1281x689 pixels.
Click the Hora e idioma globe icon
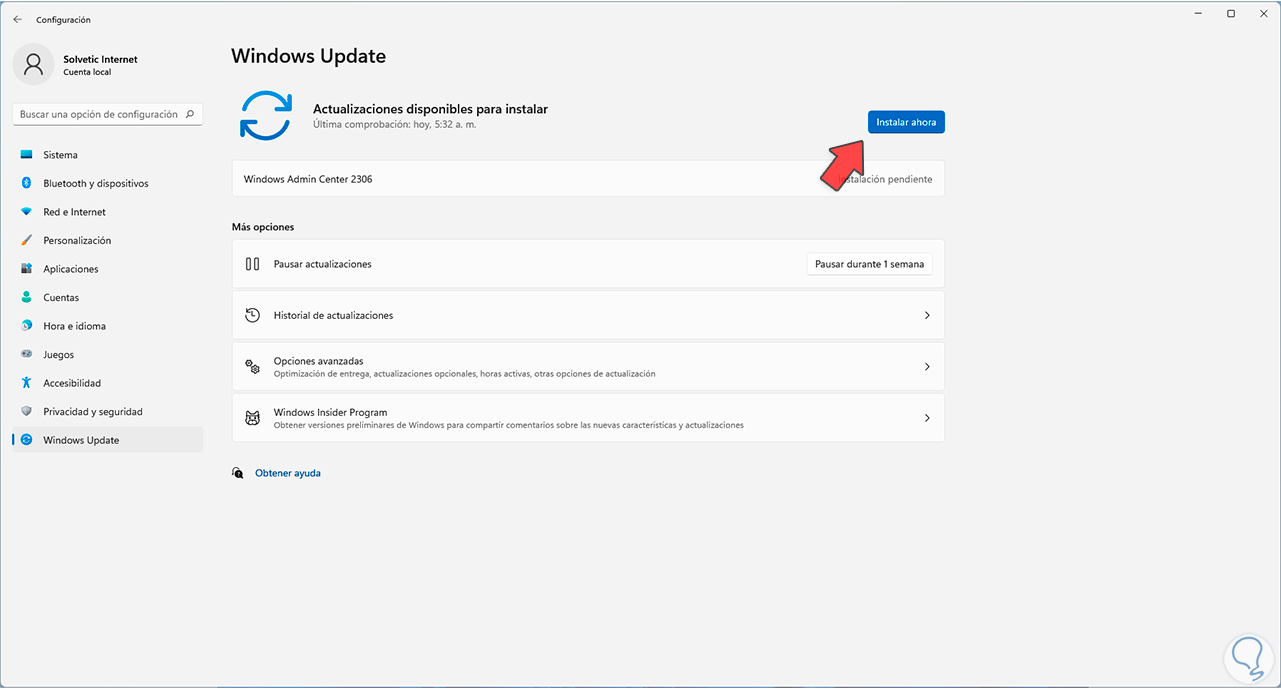tap(26, 326)
